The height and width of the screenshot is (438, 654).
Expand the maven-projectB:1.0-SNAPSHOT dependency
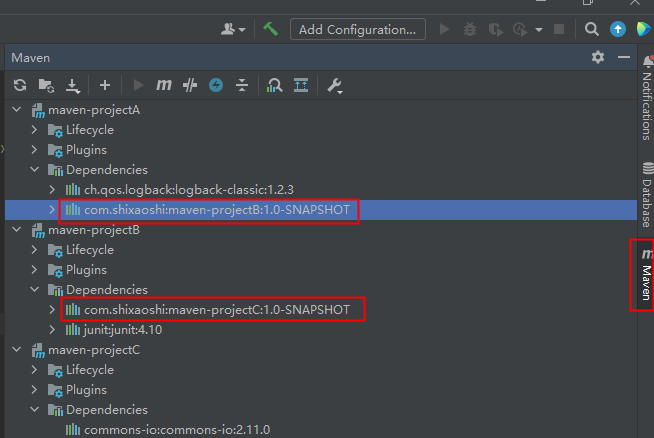coord(52,210)
